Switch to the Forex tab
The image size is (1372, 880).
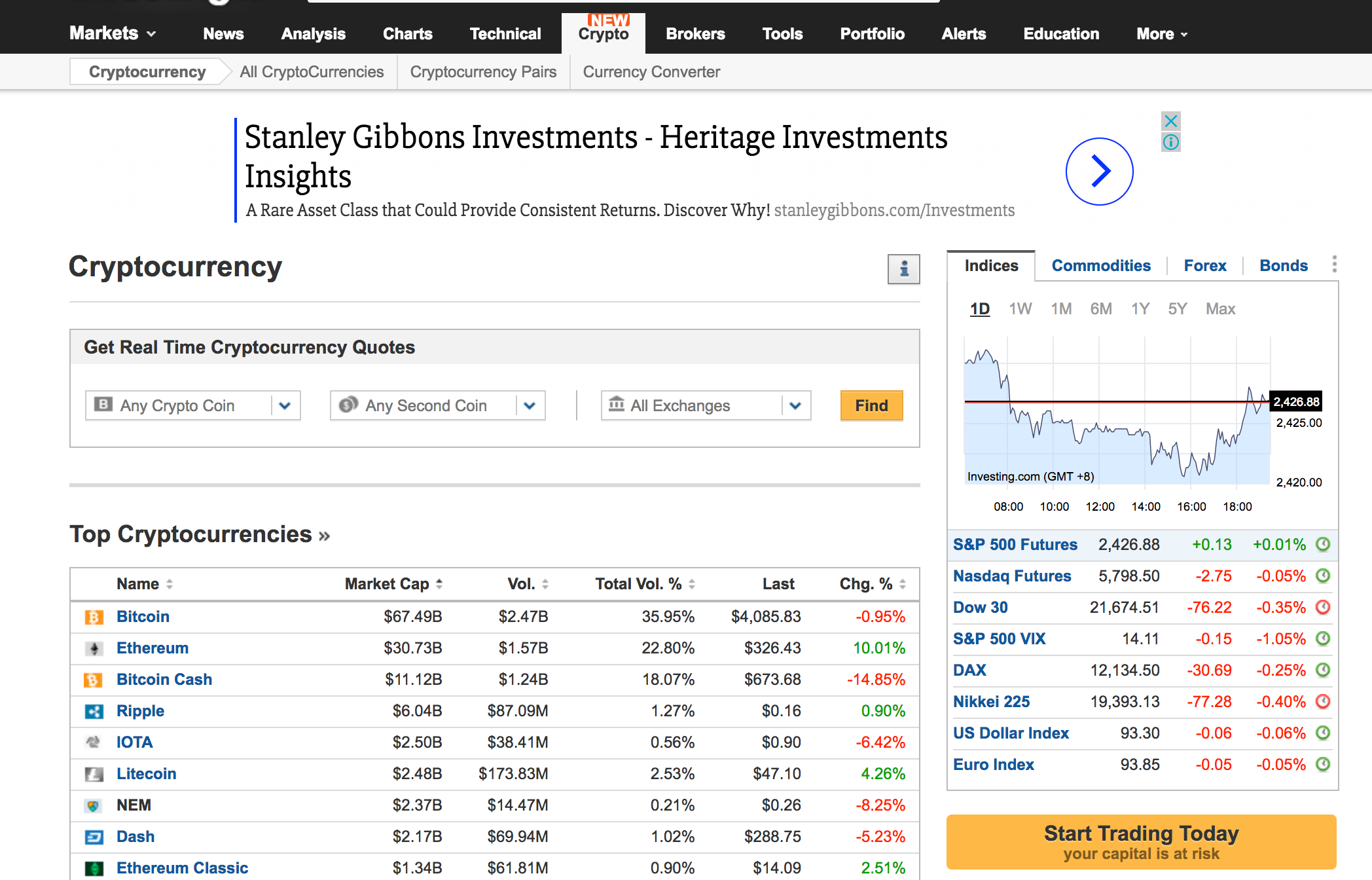(1204, 265)
